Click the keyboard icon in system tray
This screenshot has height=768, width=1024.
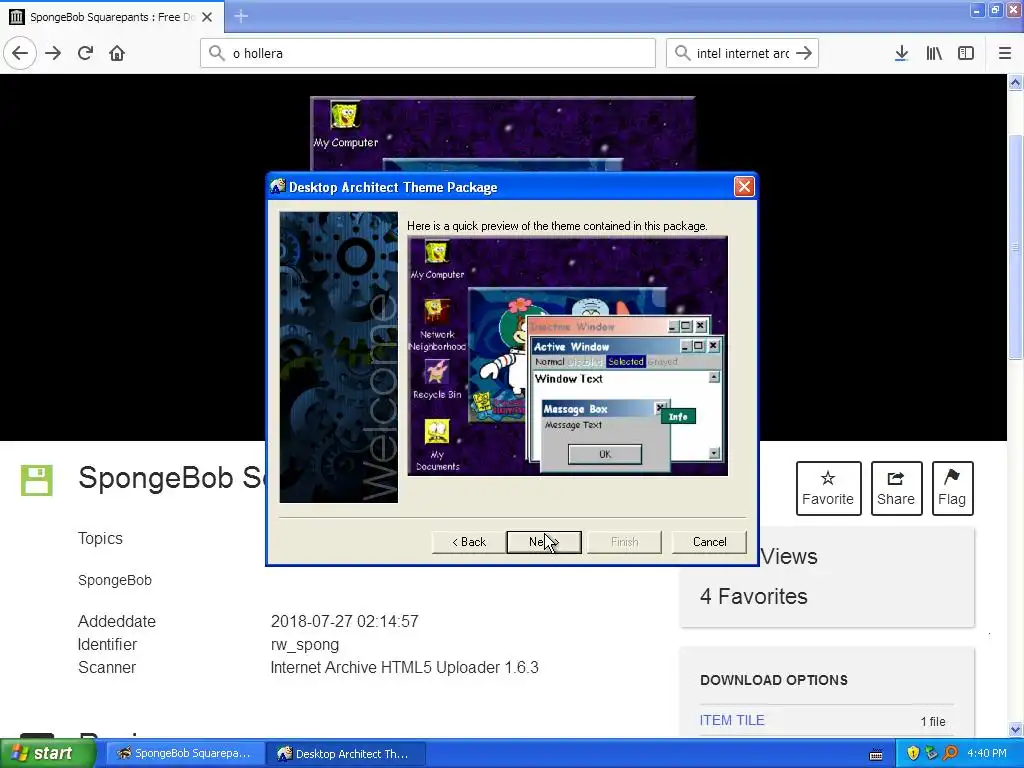876,755
